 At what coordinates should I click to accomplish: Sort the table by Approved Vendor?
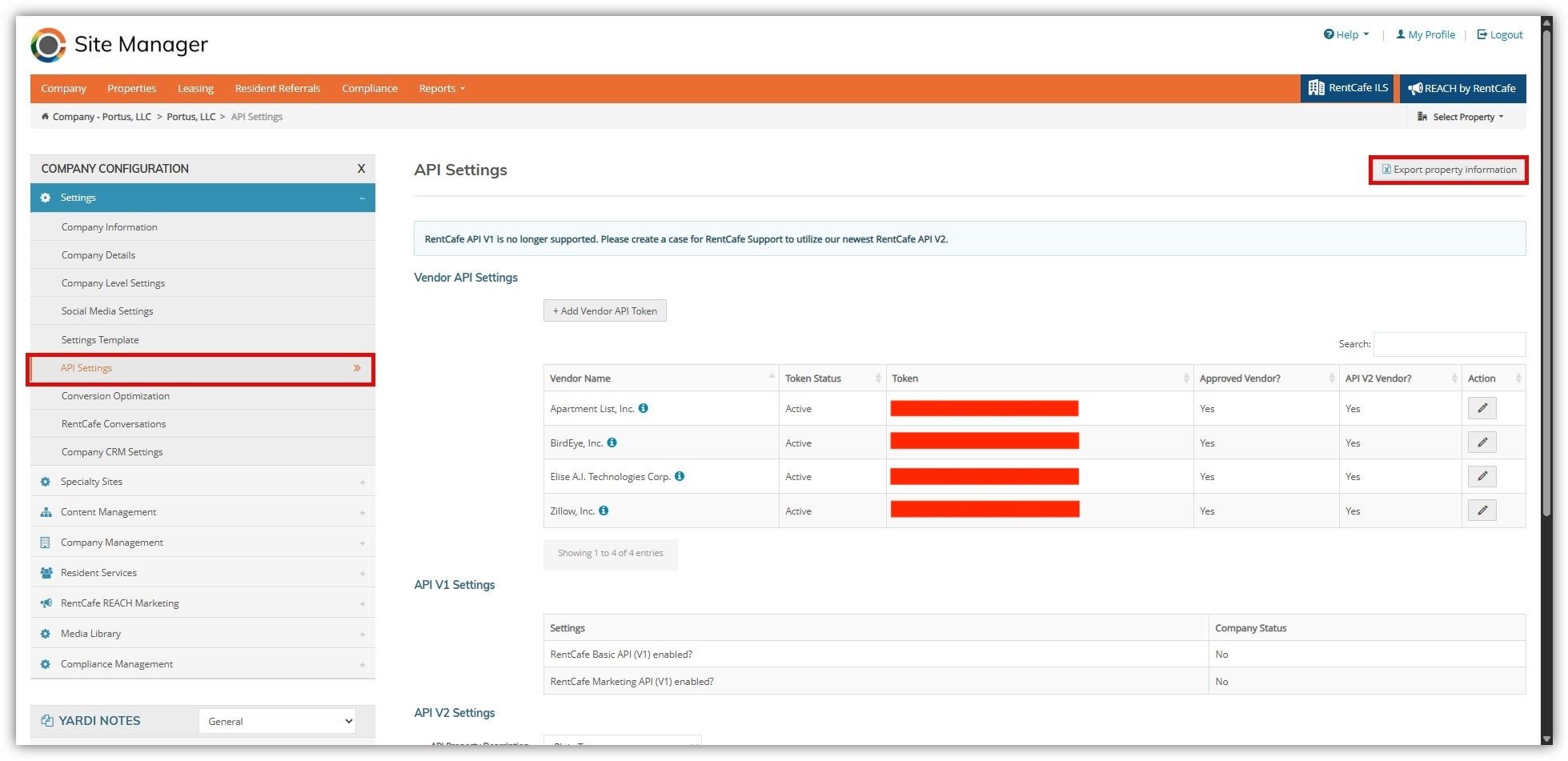click(1266, 378)
